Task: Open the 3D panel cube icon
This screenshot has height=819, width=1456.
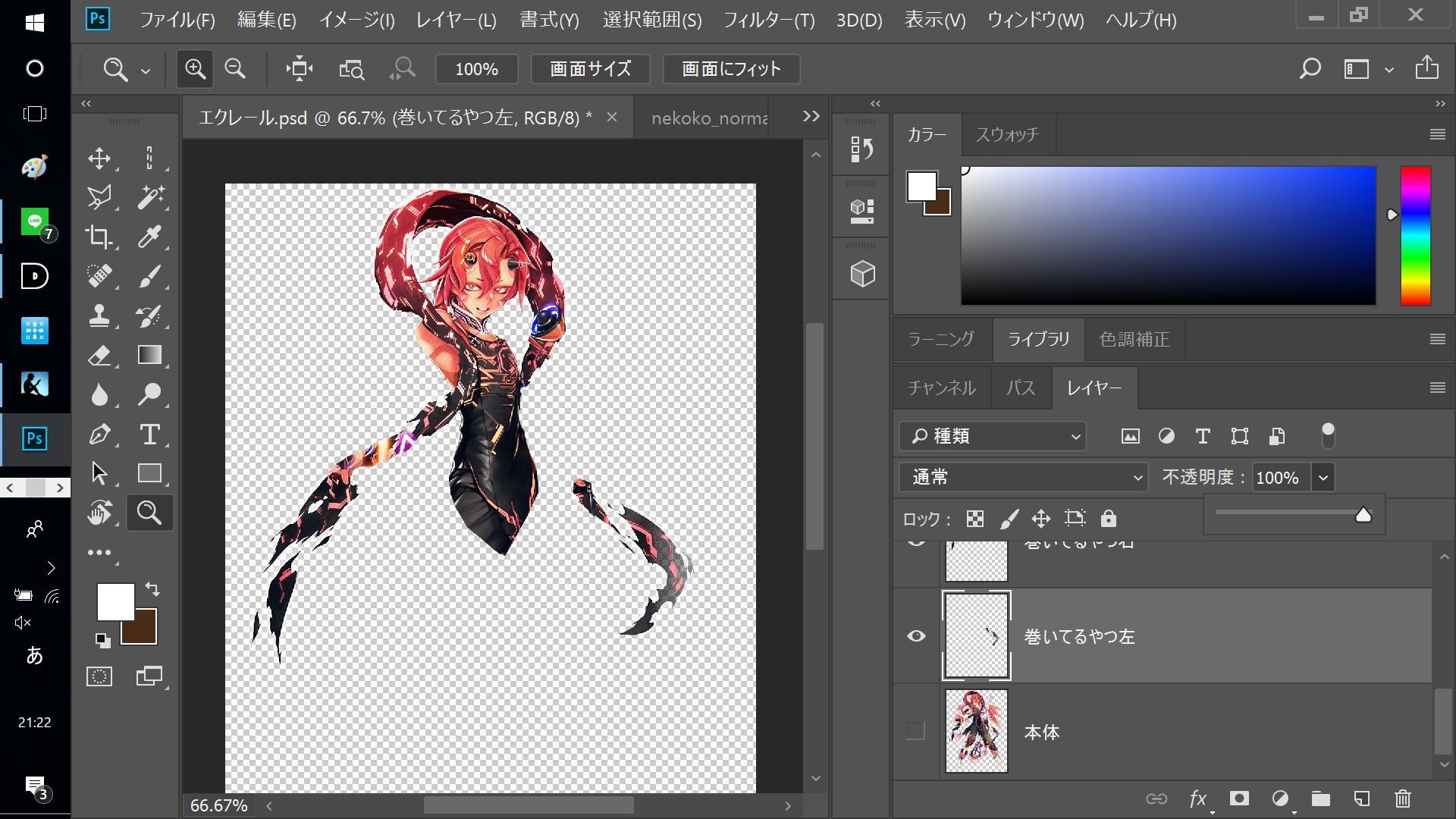Action: [x=861, y=273]
